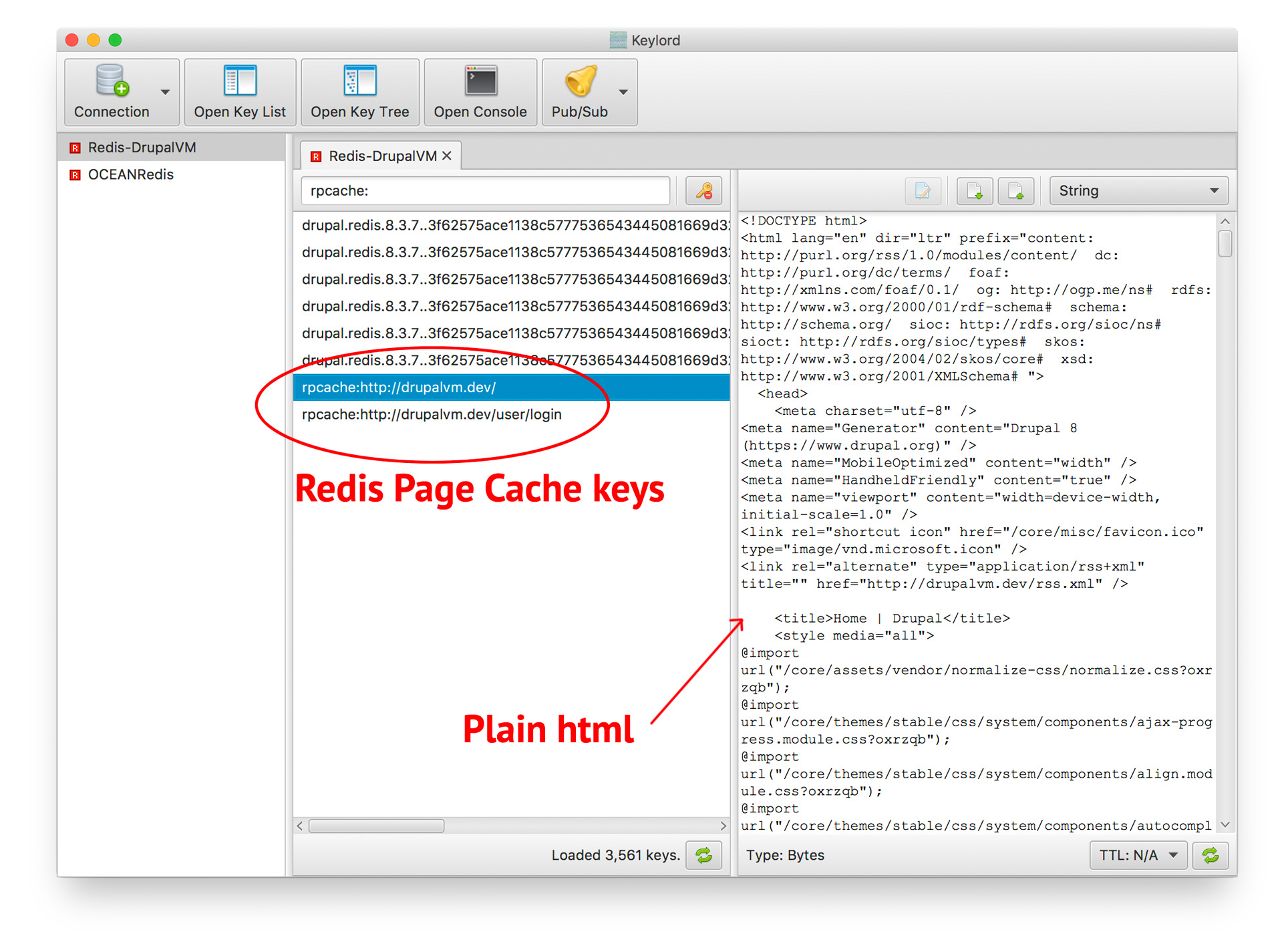Click the Home | Drupal title line
Screen dimensions: 1288x950
(892, 619)
